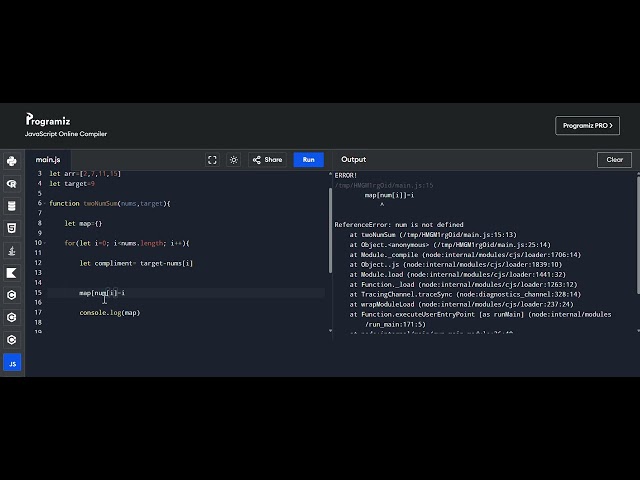Viewport: 640px width, 480px height.
Task: Toggle light/dark theme with sun icon
Action: (233, 160)
